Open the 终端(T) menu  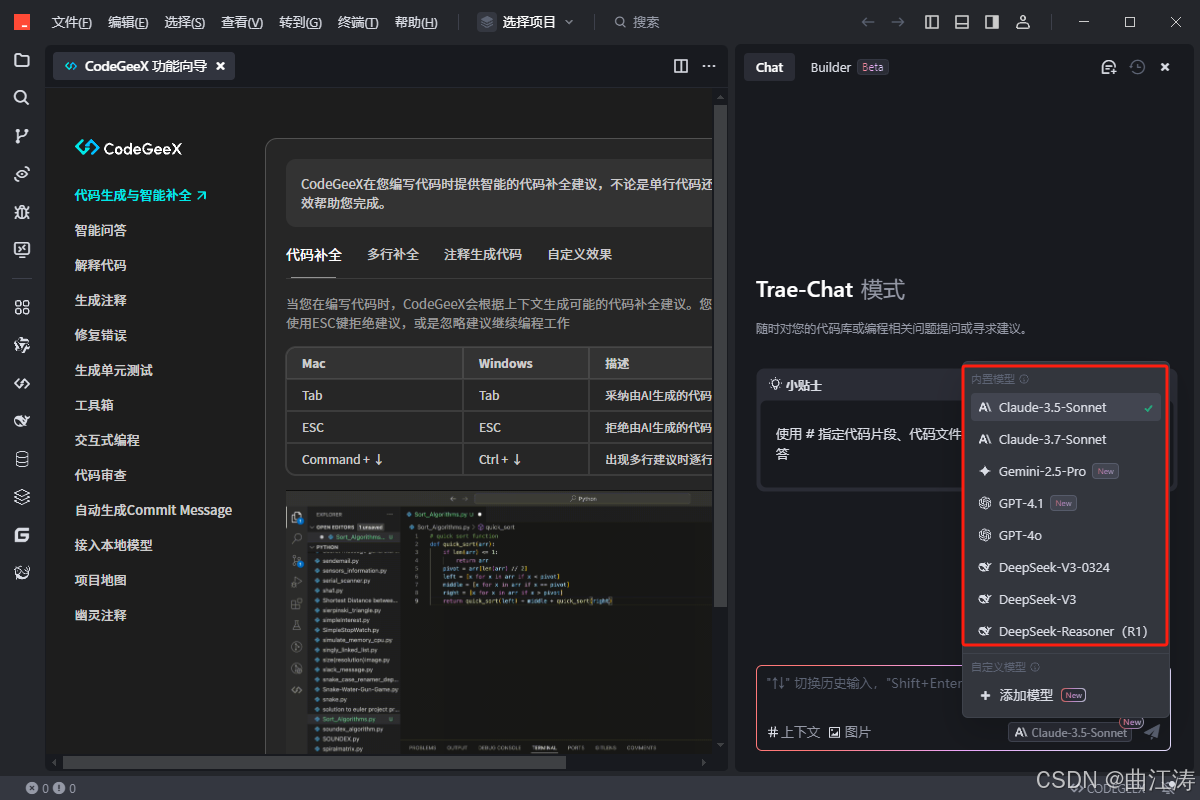(358, 22)
